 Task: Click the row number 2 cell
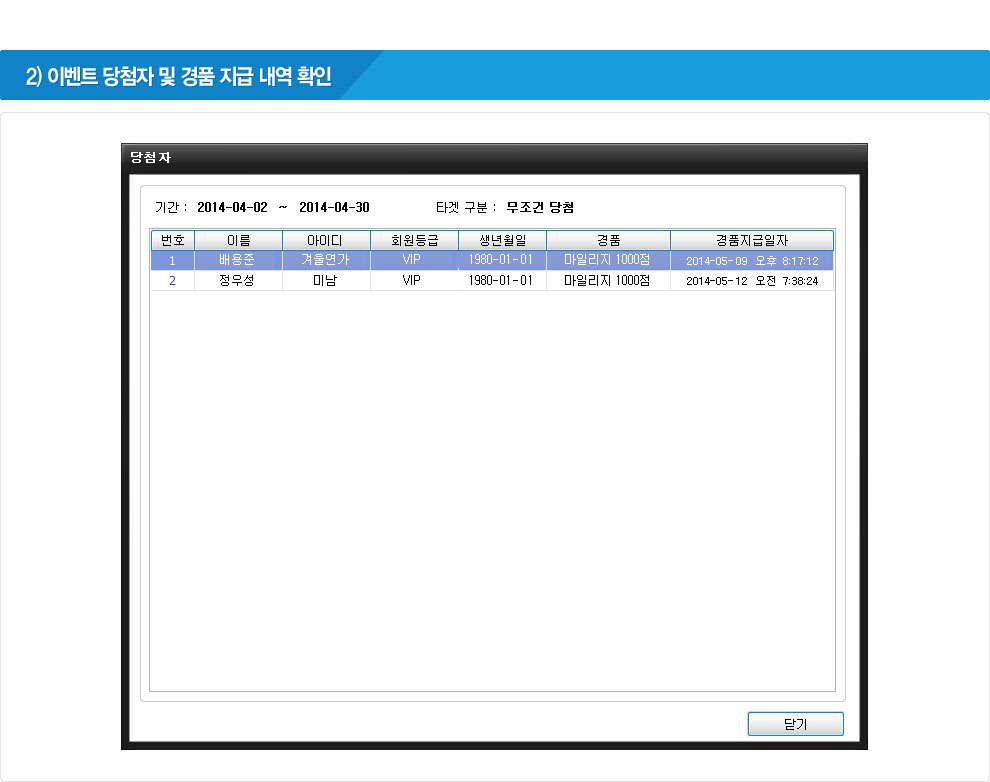tap(172, 281)
